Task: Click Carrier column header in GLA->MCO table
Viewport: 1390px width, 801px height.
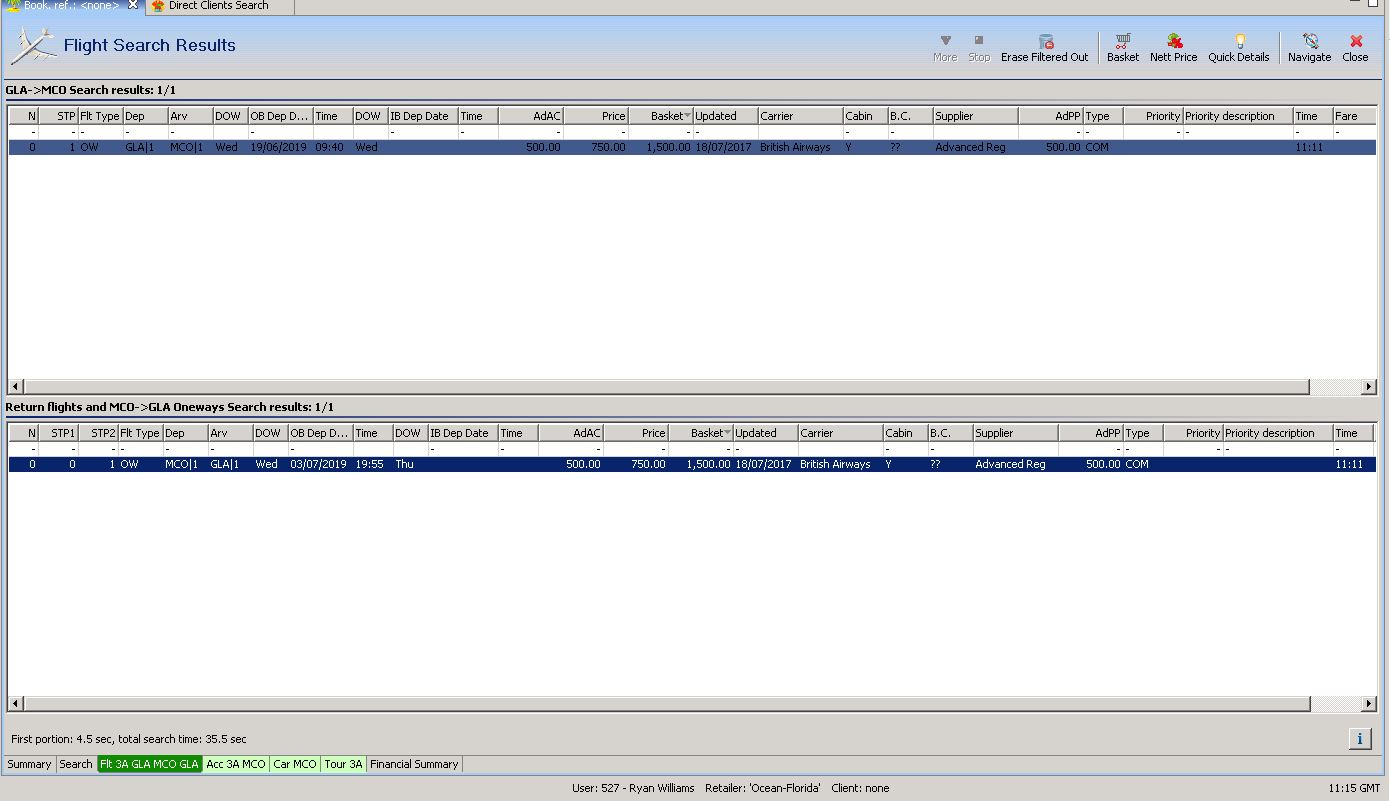Action: point(800,116)
